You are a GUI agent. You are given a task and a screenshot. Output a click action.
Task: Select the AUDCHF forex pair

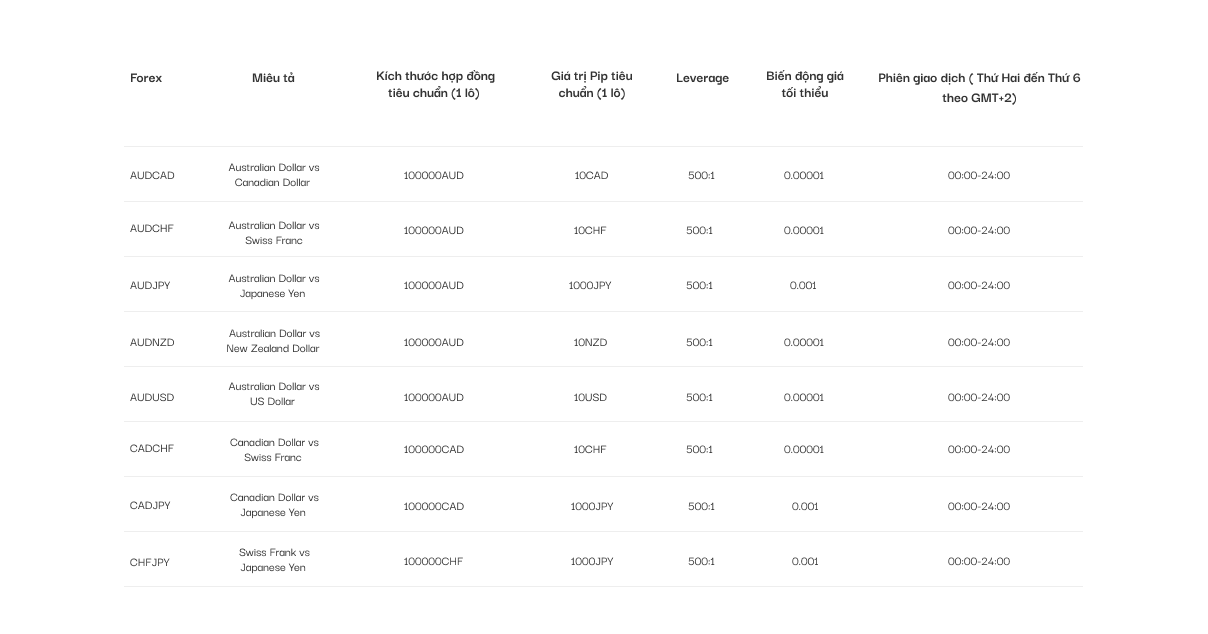(152, 229)
